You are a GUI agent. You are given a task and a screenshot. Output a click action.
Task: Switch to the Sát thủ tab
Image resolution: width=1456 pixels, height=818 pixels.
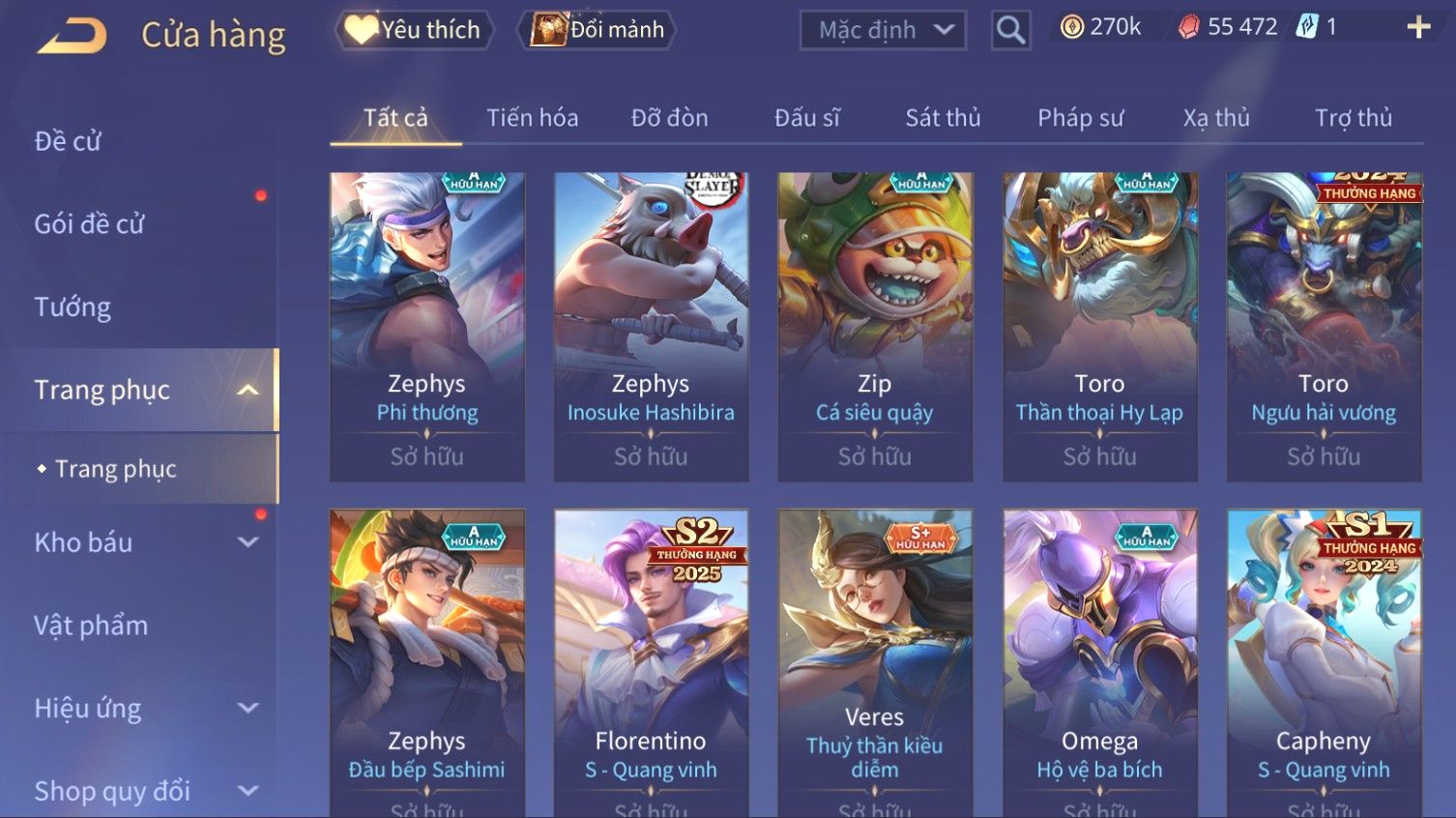tap(943, 118)
